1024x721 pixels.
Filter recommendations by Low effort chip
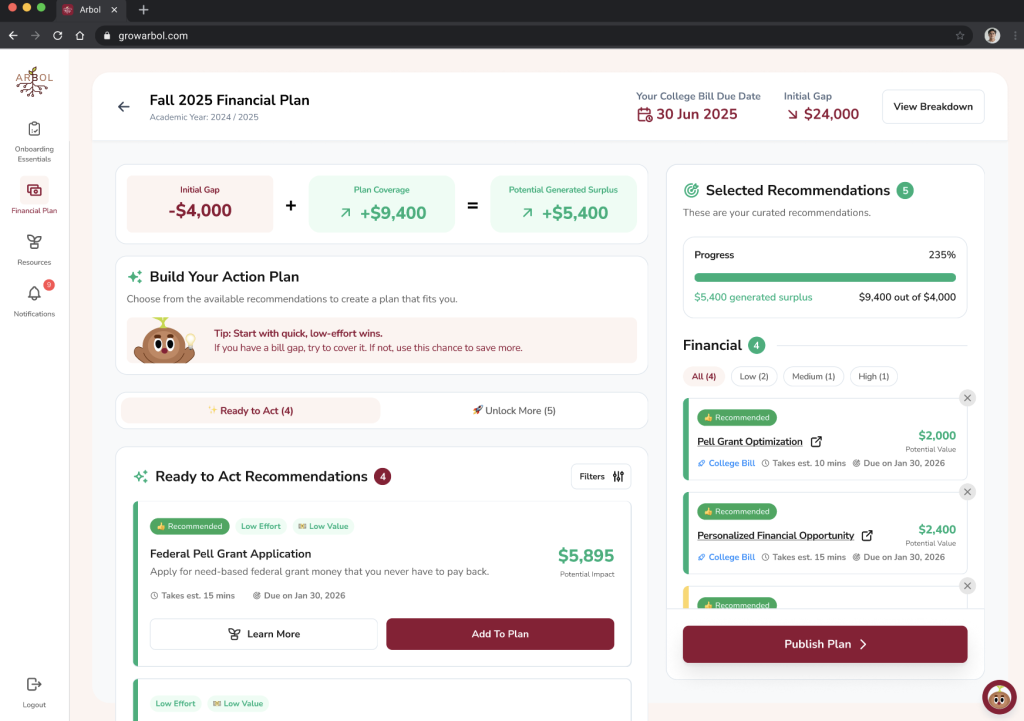tap(755, 377)
